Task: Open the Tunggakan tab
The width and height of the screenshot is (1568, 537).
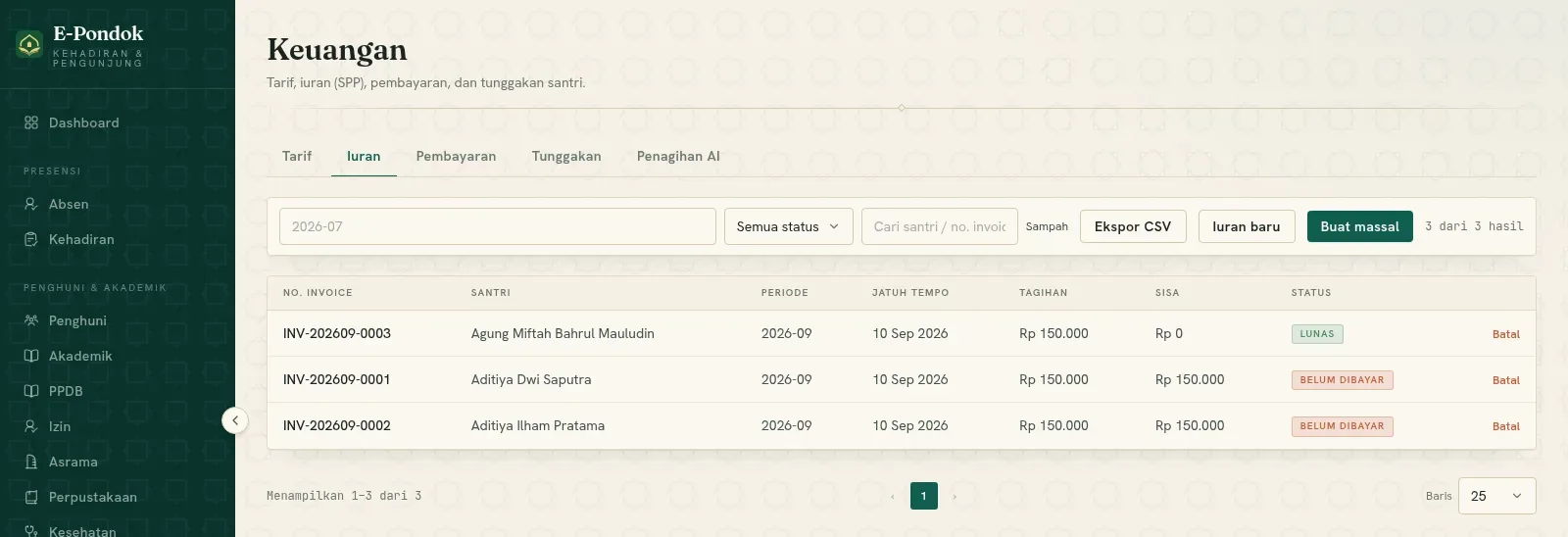Action: (x=566, y=156)
